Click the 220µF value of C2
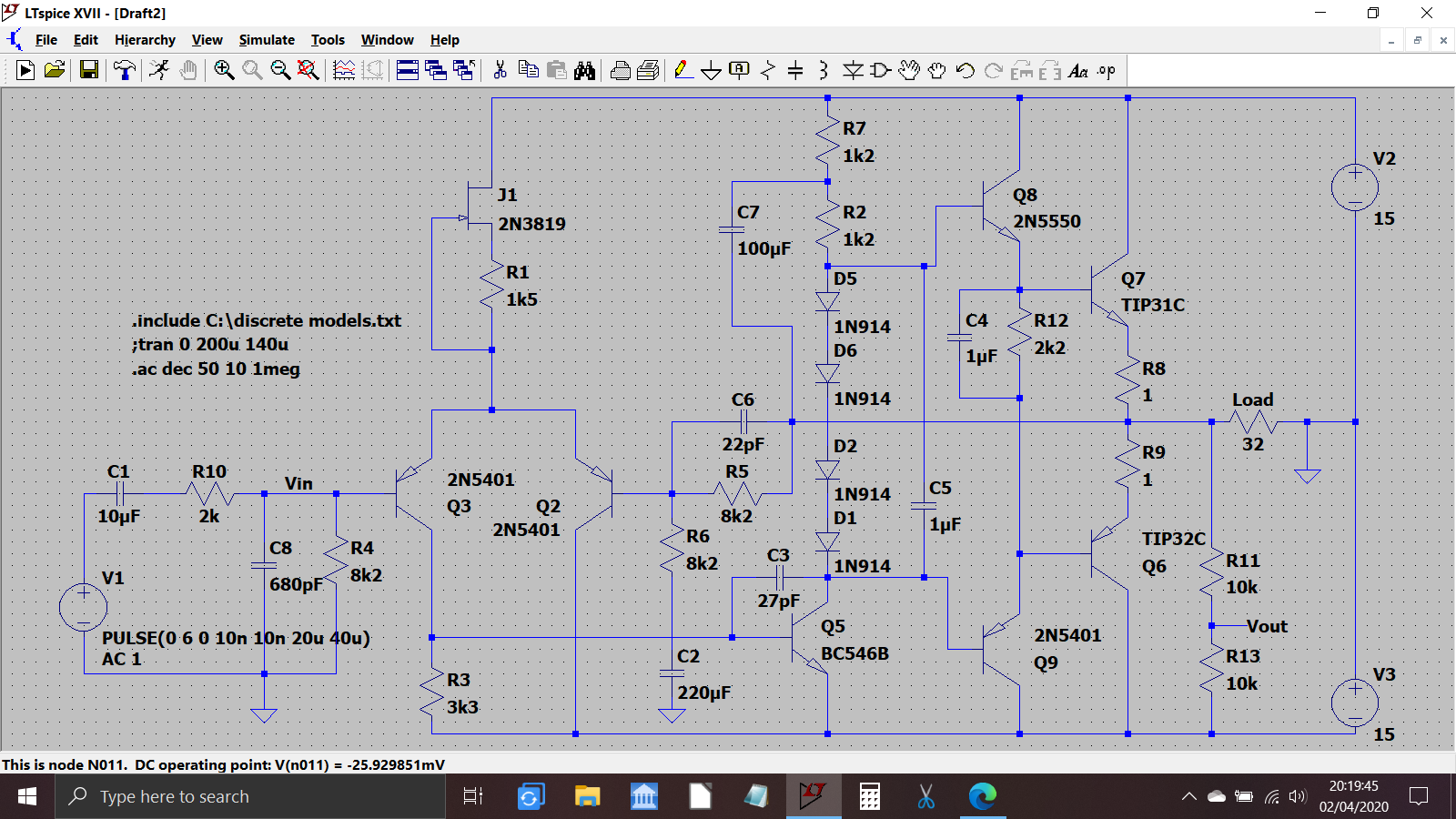The height and width of the screenshot is (819, 1456). [703, 693]
